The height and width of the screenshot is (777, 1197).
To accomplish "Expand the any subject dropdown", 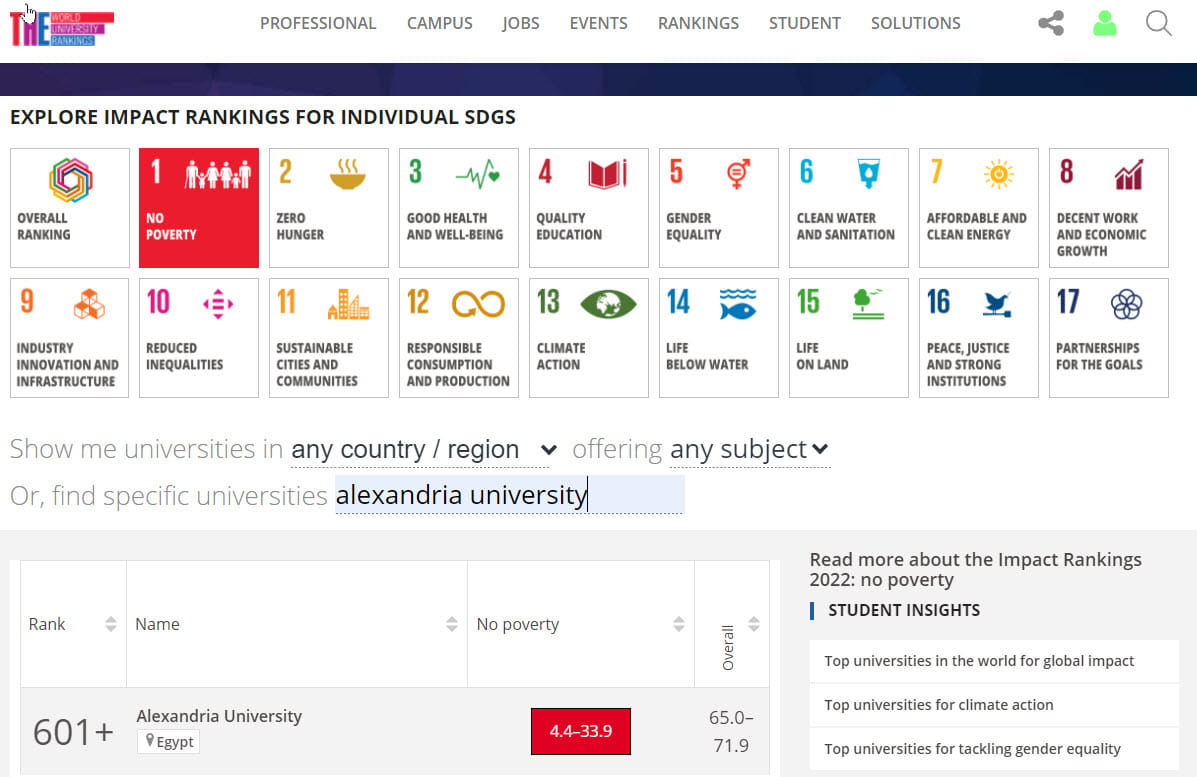I will point(749,450).
